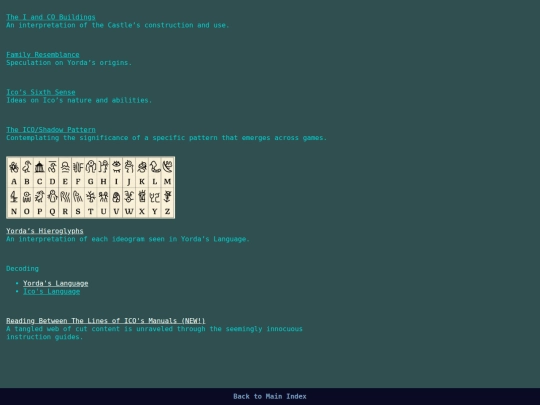This screenshot has width=540, height=405.
Task: Click the glyph above letter M
Action: 167,167
